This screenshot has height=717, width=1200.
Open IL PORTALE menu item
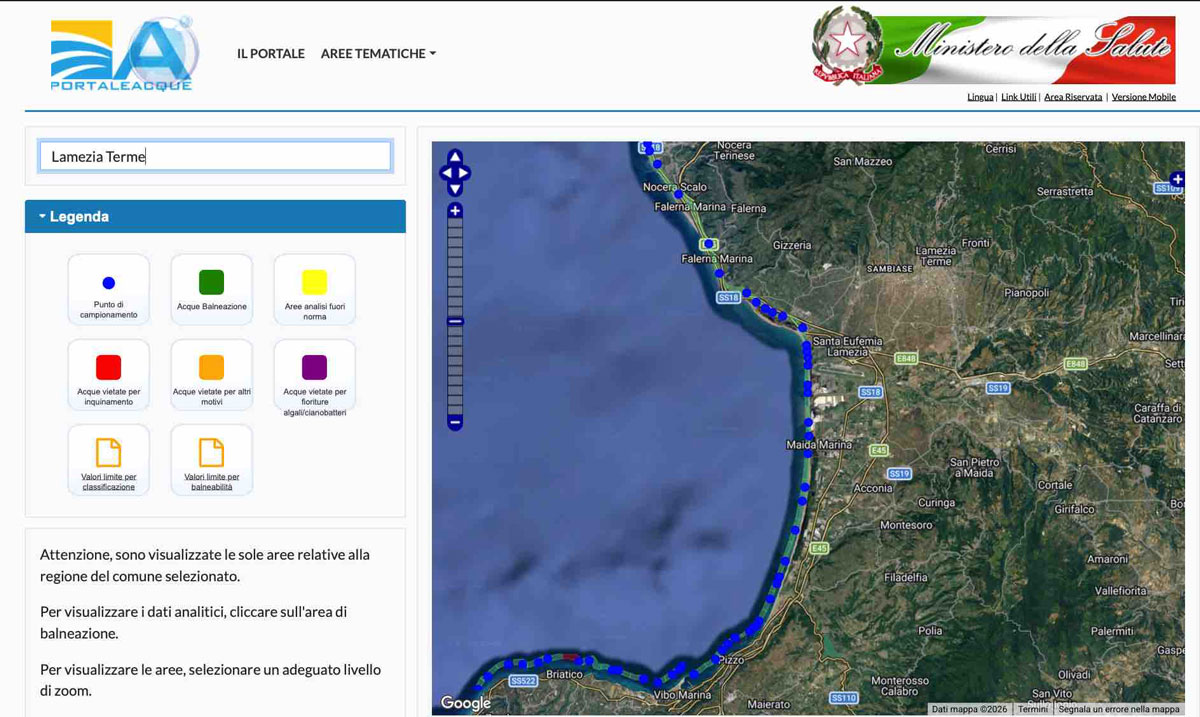click(x=271, y=54)
